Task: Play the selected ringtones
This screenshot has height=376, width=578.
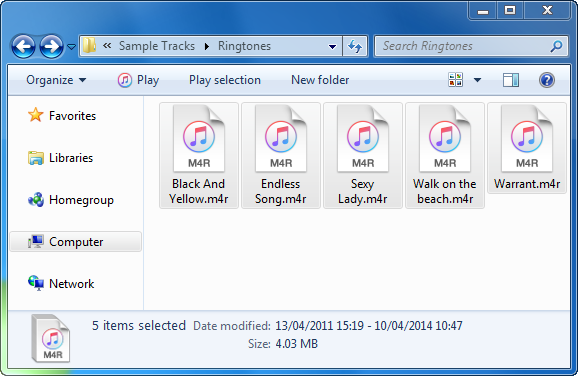Action: coord(148,80)
